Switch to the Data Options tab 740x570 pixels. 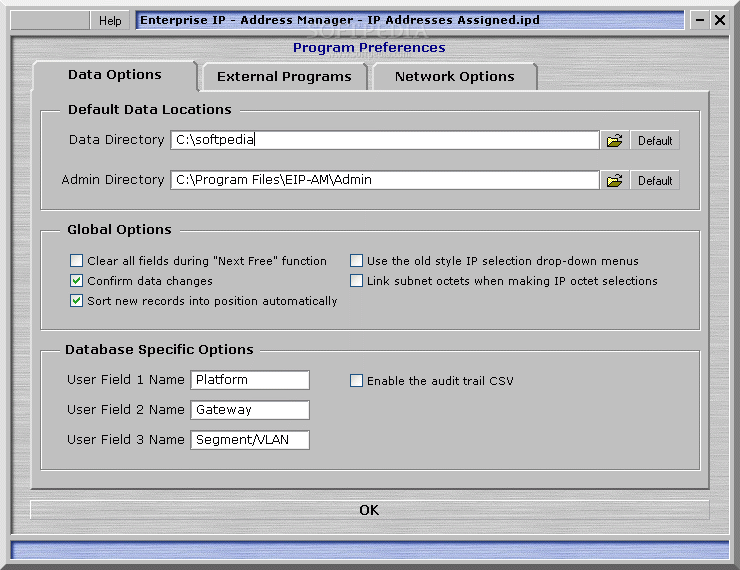[115, 75]
